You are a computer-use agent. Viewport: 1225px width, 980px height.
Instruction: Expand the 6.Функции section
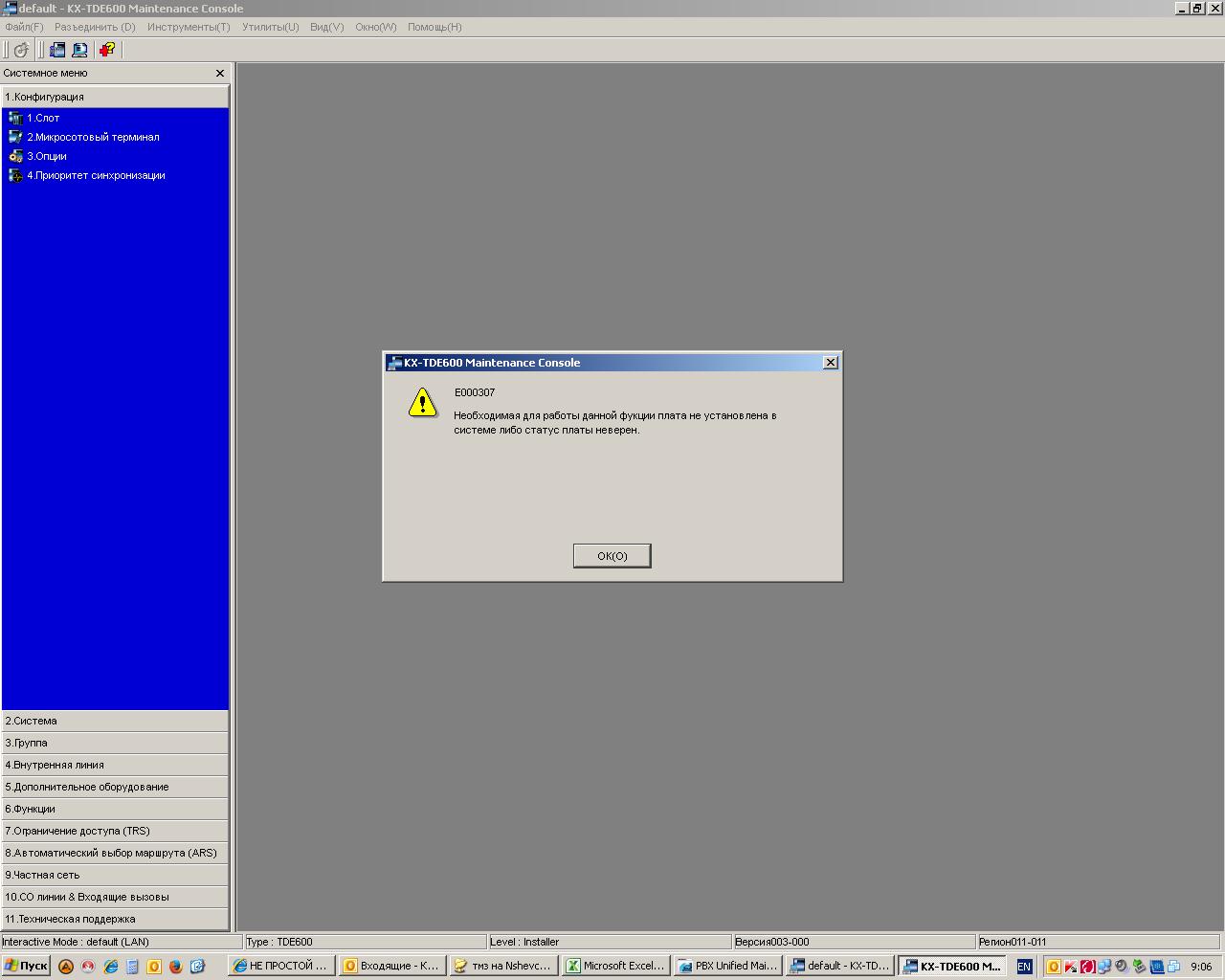click(115, 809)
